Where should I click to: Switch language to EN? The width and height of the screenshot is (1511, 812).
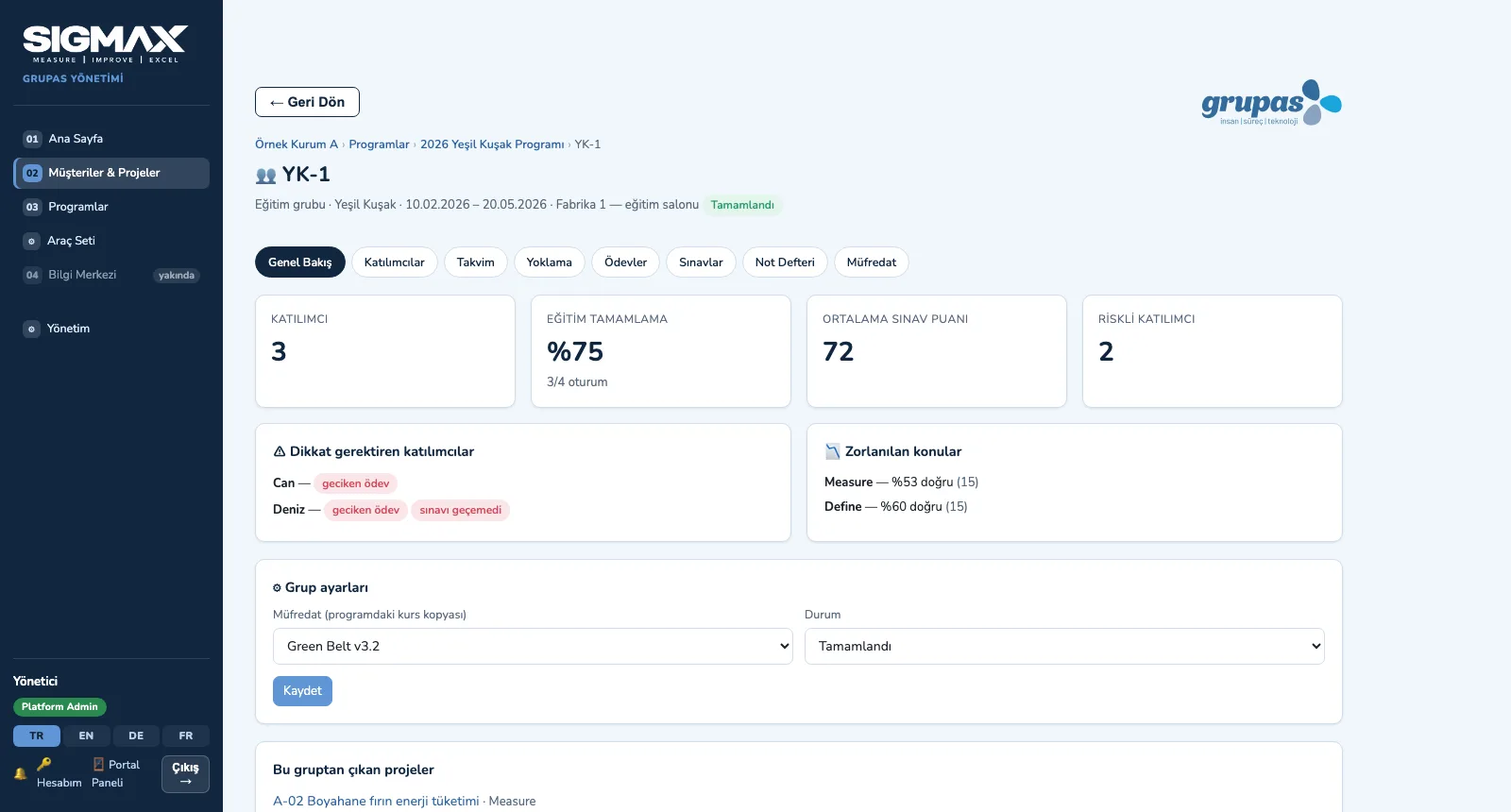86,736
